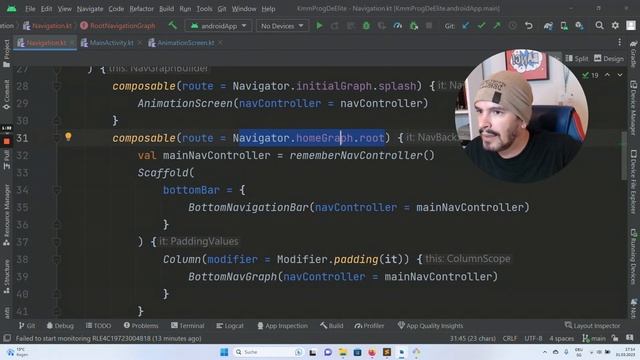Click the inspections widget showing 19
The width and height of the screenshot is (640, 360).
(x=590, y=75)
